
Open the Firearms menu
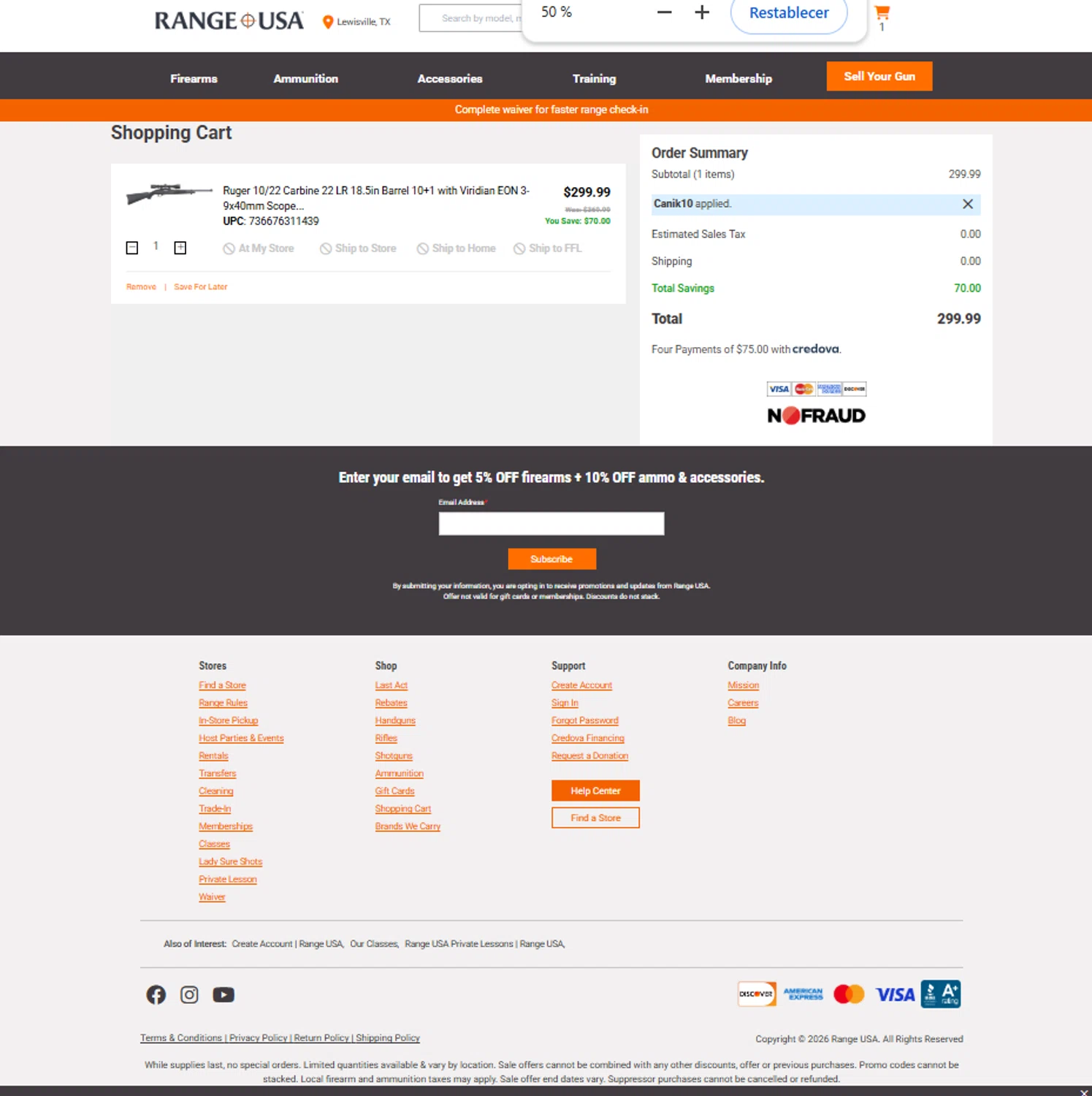point(194,78)
